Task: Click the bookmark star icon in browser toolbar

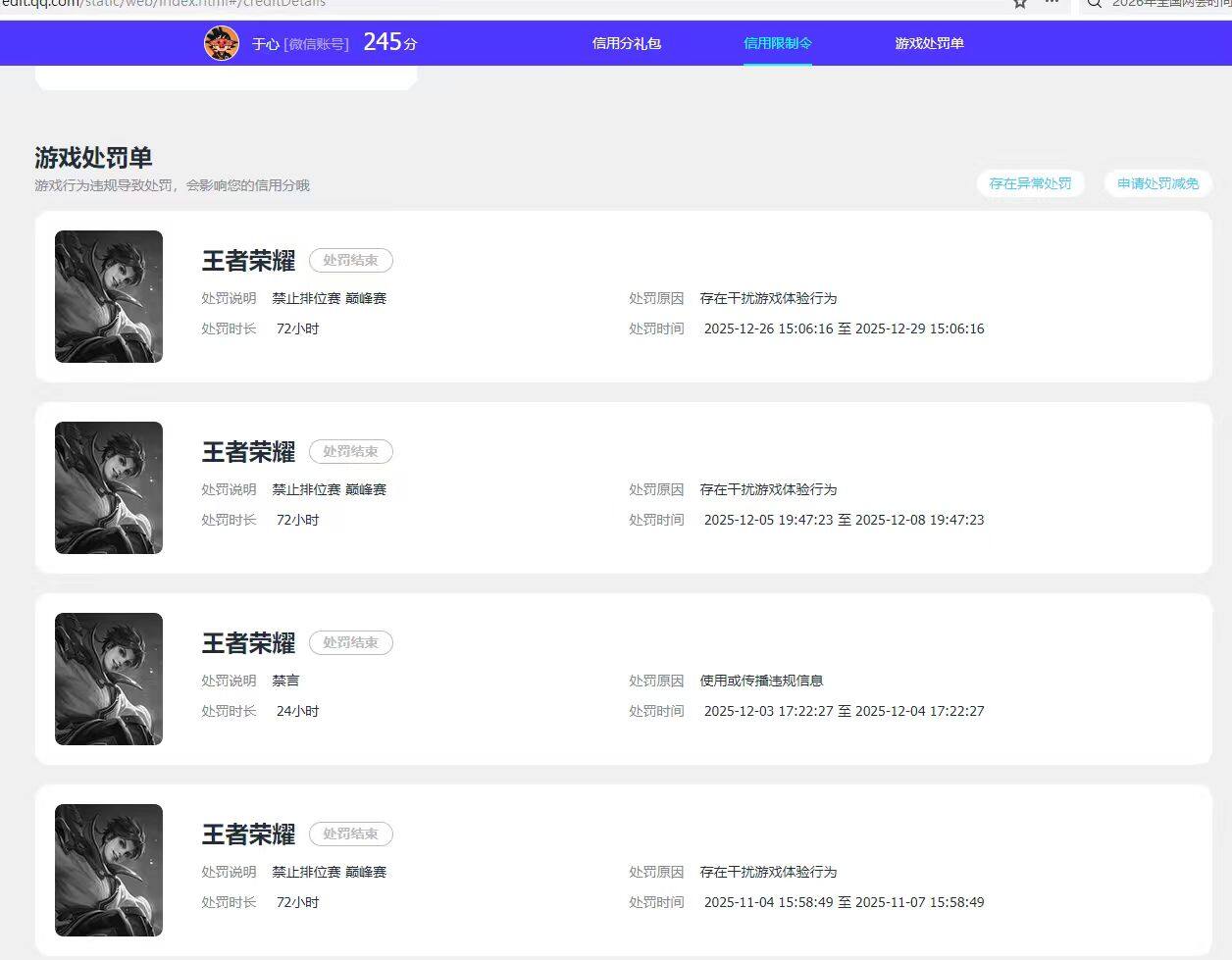Action: [1019, 5]
